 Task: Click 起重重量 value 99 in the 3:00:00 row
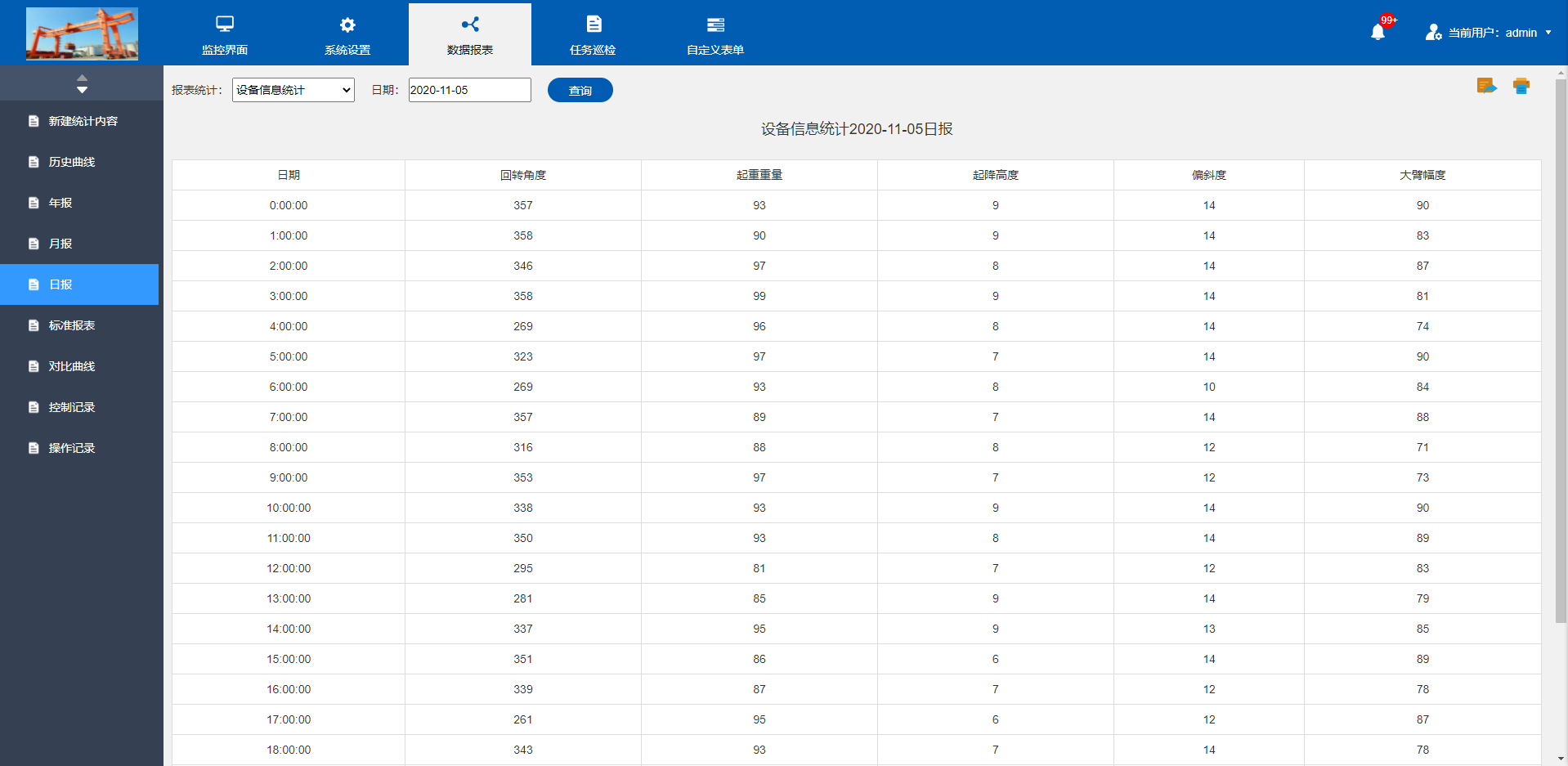point(759,296)
